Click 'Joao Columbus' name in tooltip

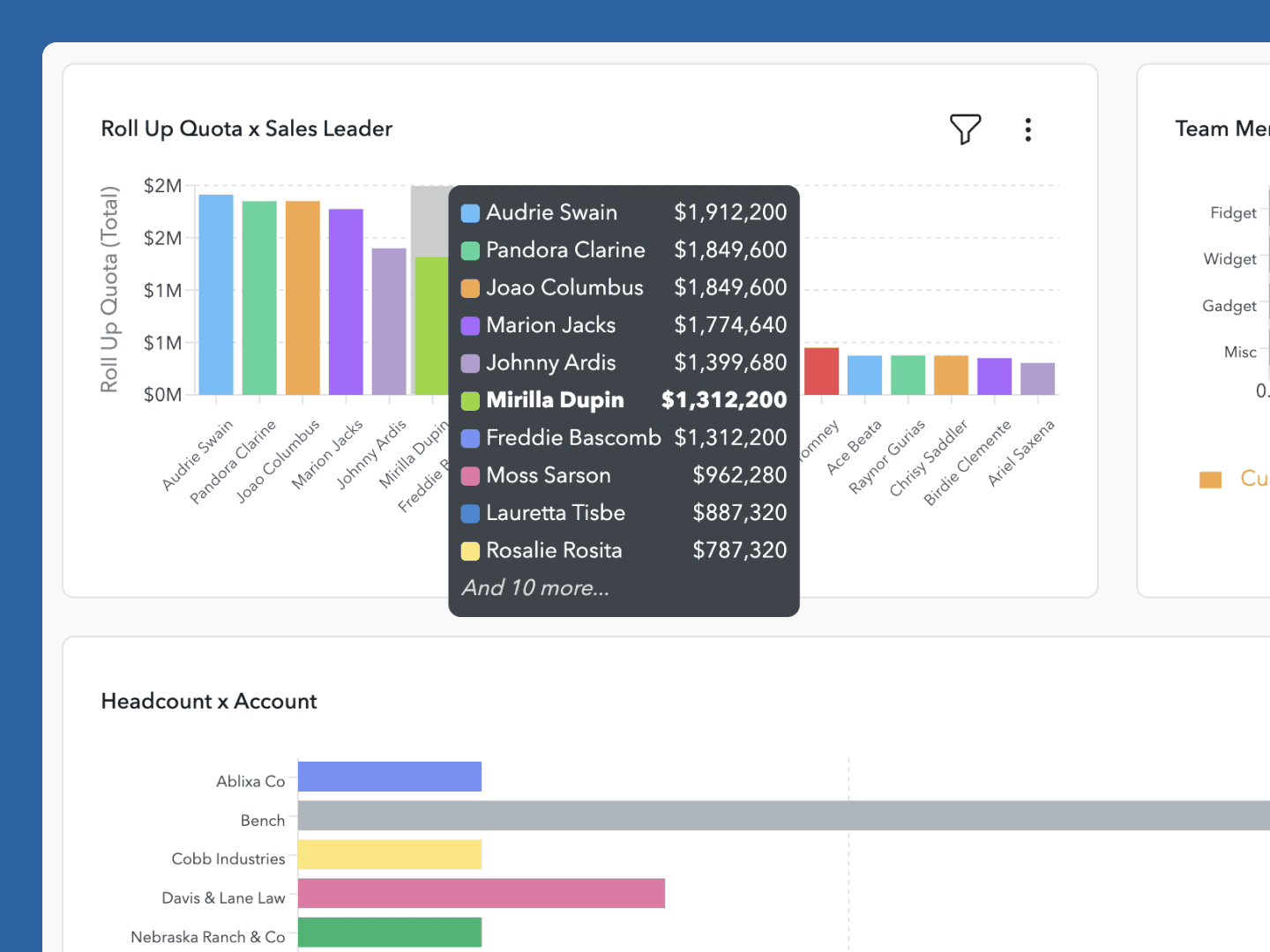click(x=564, y=287)
